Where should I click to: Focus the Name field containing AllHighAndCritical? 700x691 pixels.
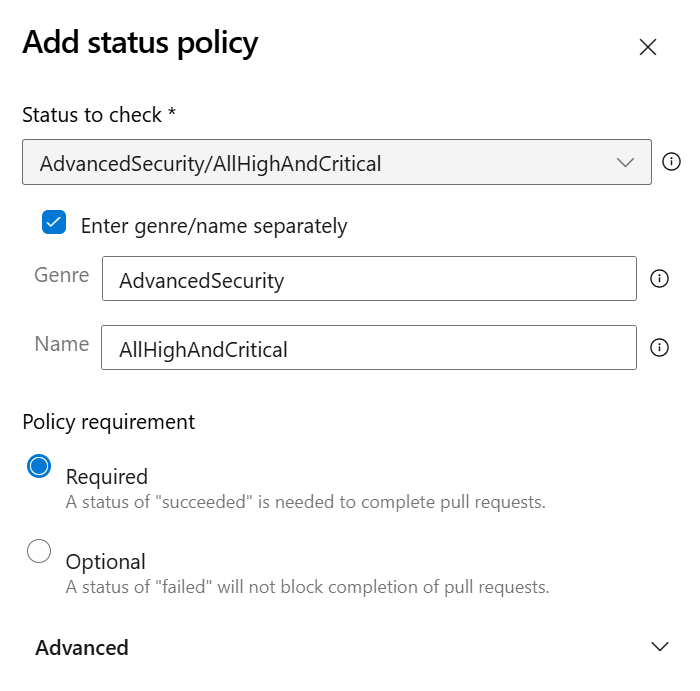pos(368,349)
